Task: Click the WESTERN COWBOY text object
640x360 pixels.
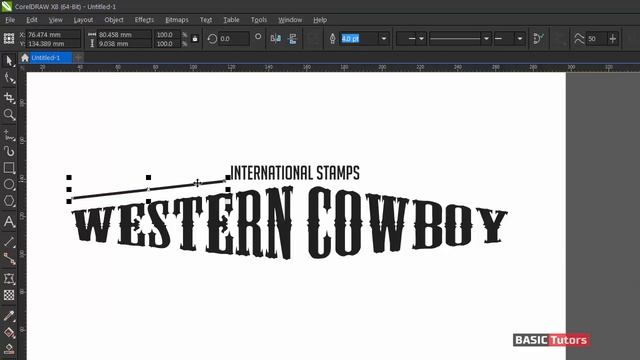Action: [289, 223]
